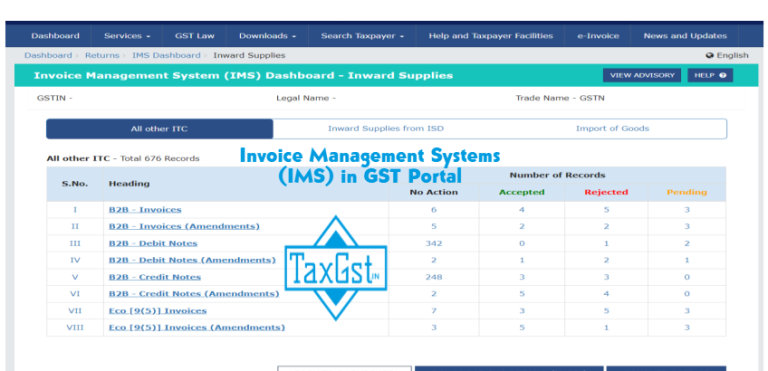Viewport: 768px width, 371px height.
Task: Select e-Invoice in the navigation bar
Action: [598, 36]
